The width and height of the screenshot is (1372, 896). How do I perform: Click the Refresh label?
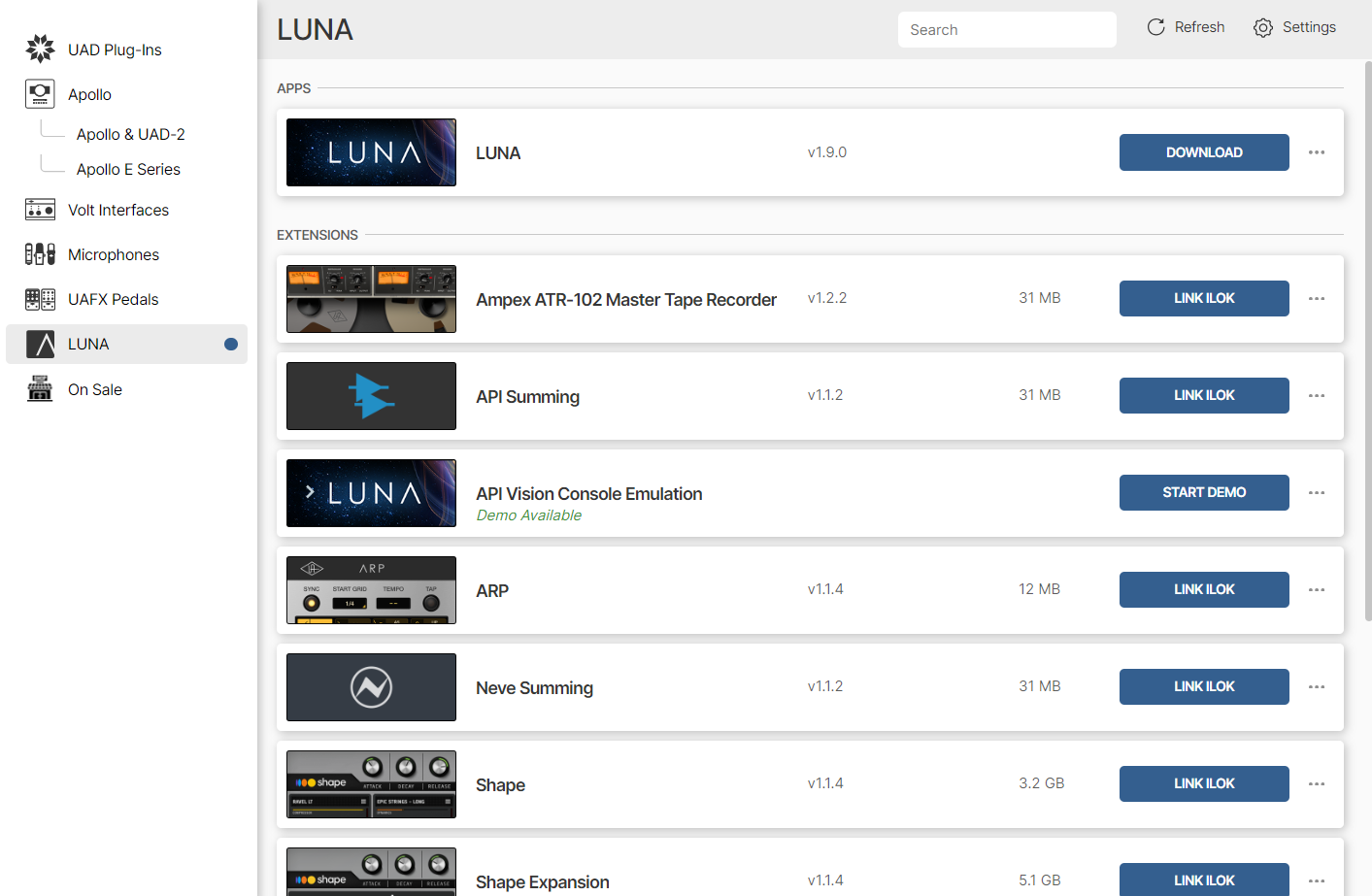(x=1199, y=27)
